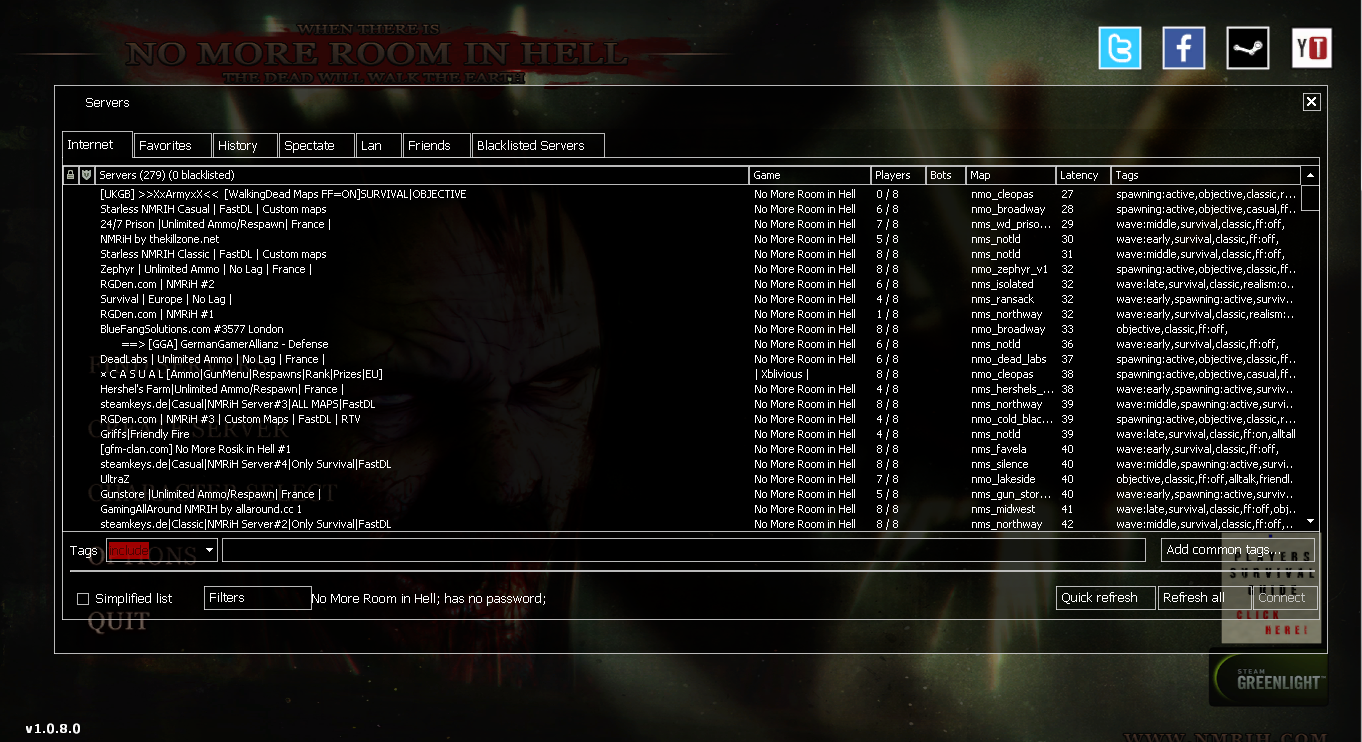Sort servers by the Tags column header

pos(1206,175)
